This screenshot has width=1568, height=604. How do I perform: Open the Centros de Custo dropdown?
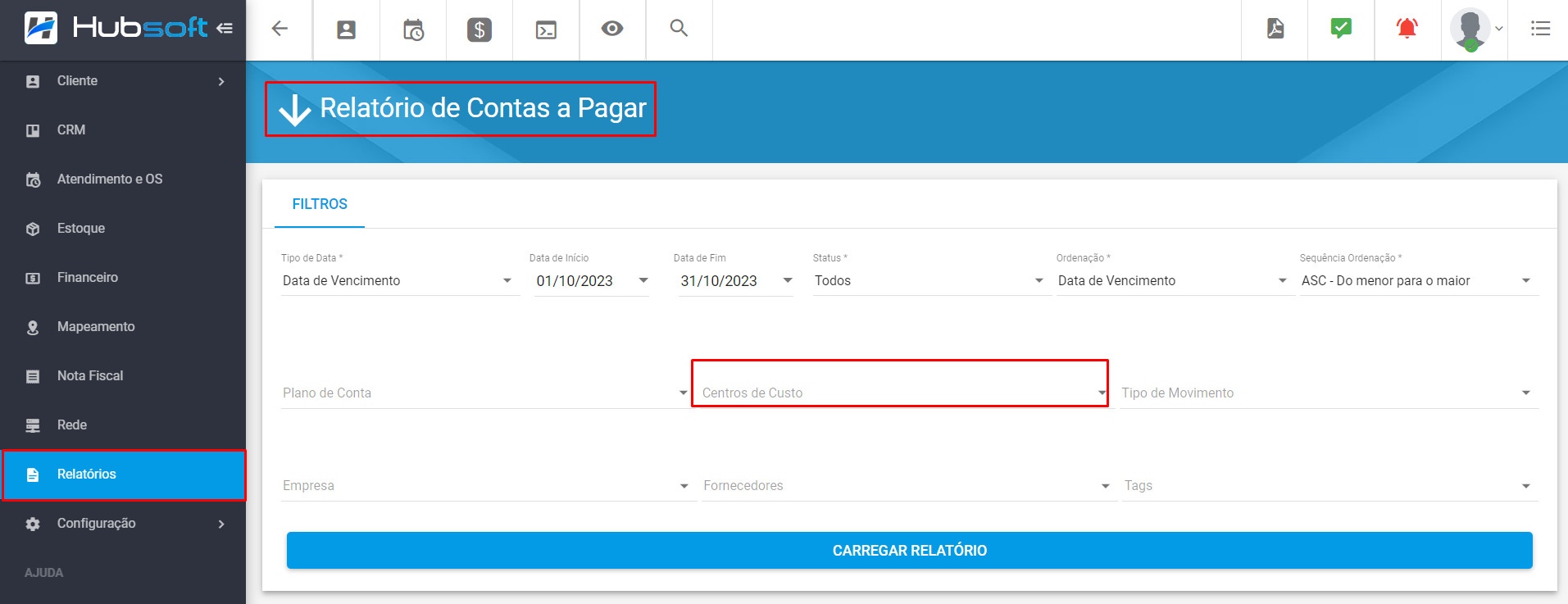pyautogui.click(x=900, y=393)
